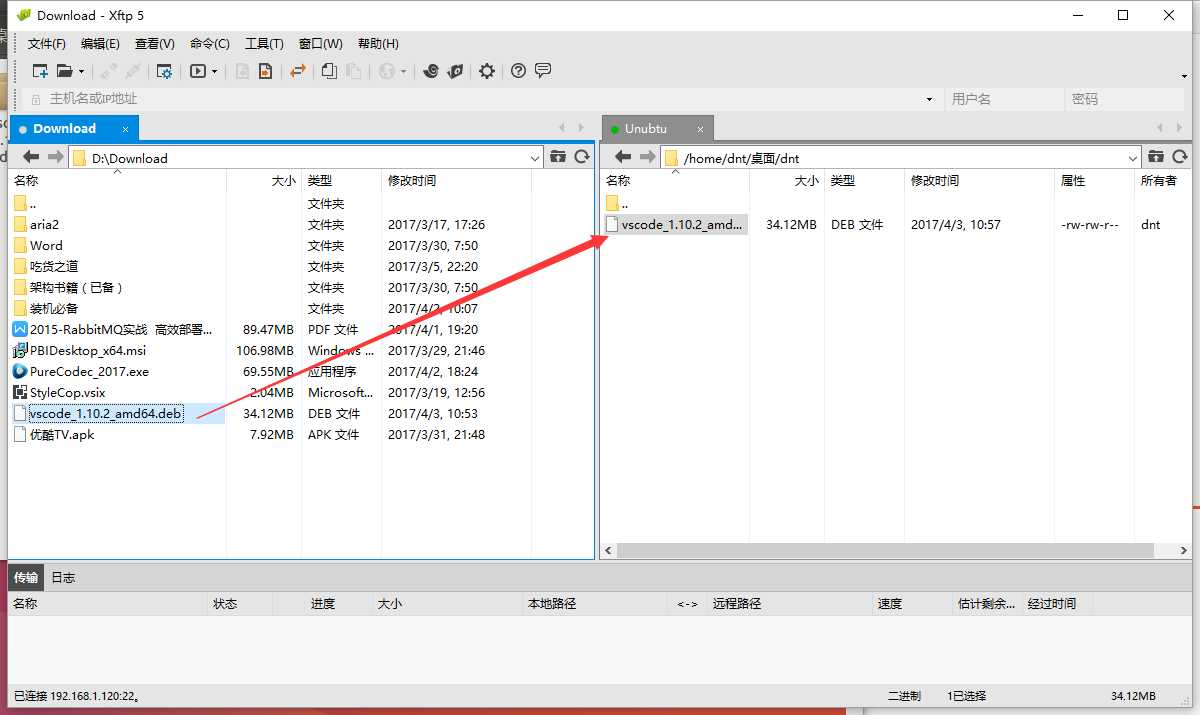Sort local files by 修改时间 column

[x=456, y=181]
